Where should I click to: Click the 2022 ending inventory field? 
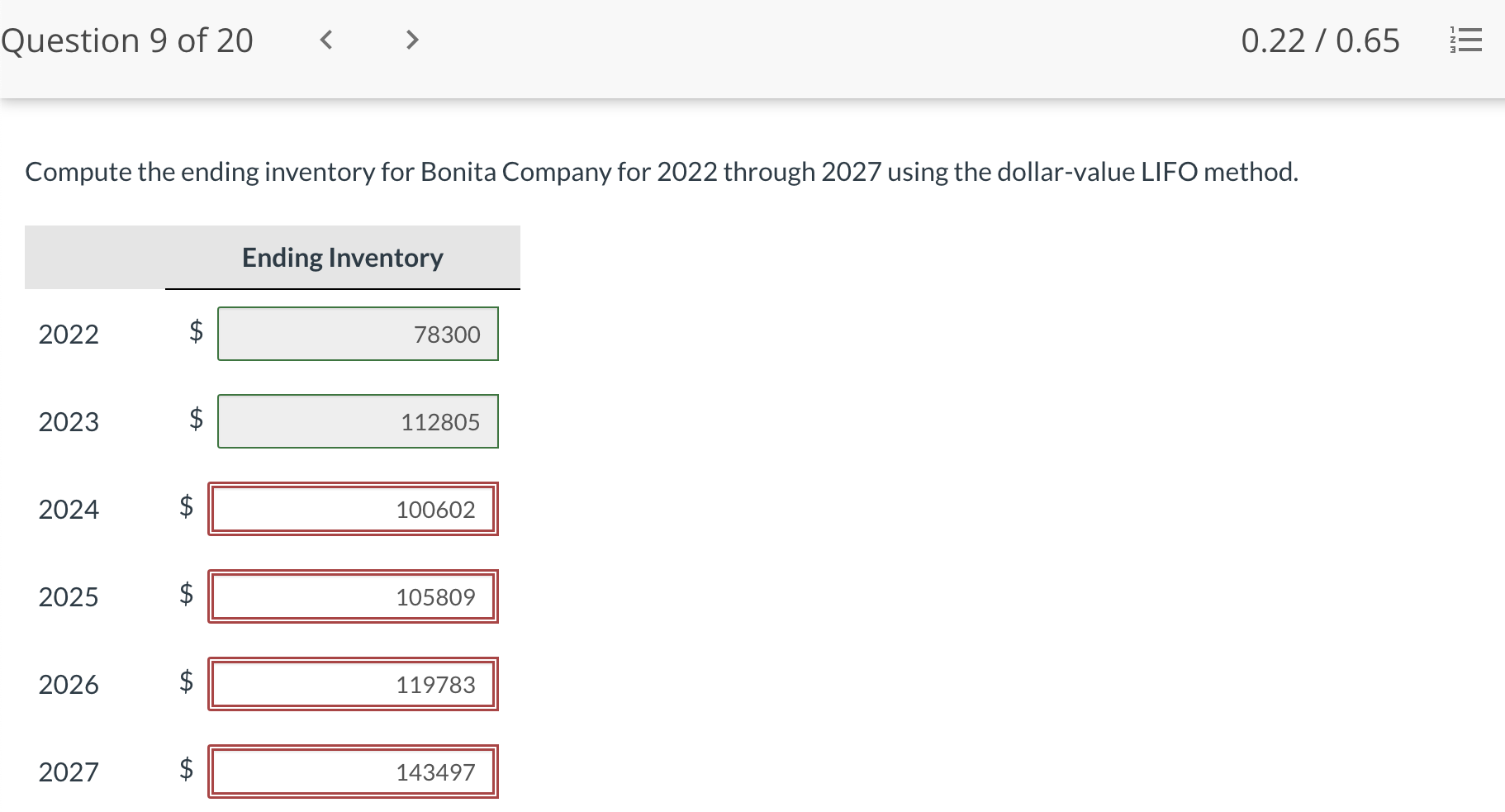[358, 334]
